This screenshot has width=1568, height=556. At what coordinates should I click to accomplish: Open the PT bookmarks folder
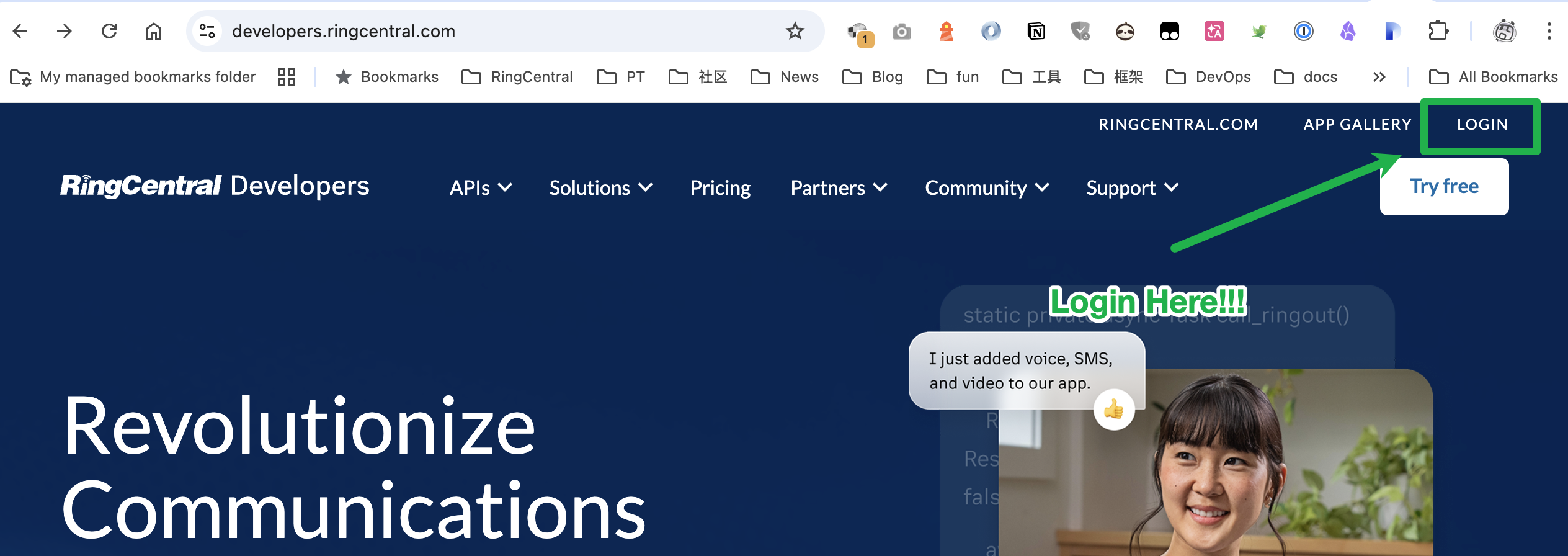pos(621,77)
